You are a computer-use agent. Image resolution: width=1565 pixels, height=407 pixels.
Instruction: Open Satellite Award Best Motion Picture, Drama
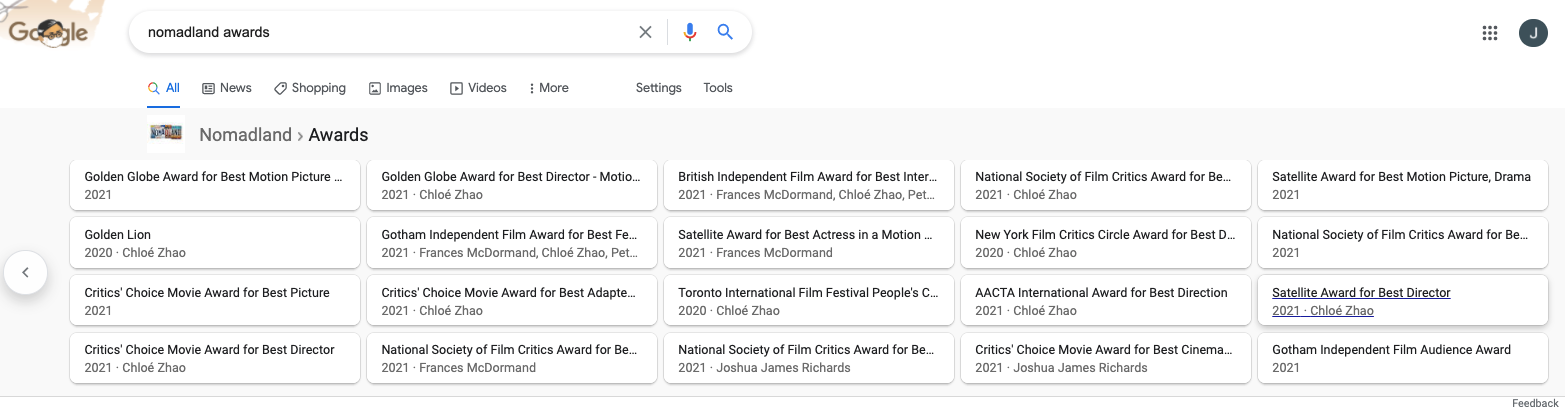pos(1403,186)
